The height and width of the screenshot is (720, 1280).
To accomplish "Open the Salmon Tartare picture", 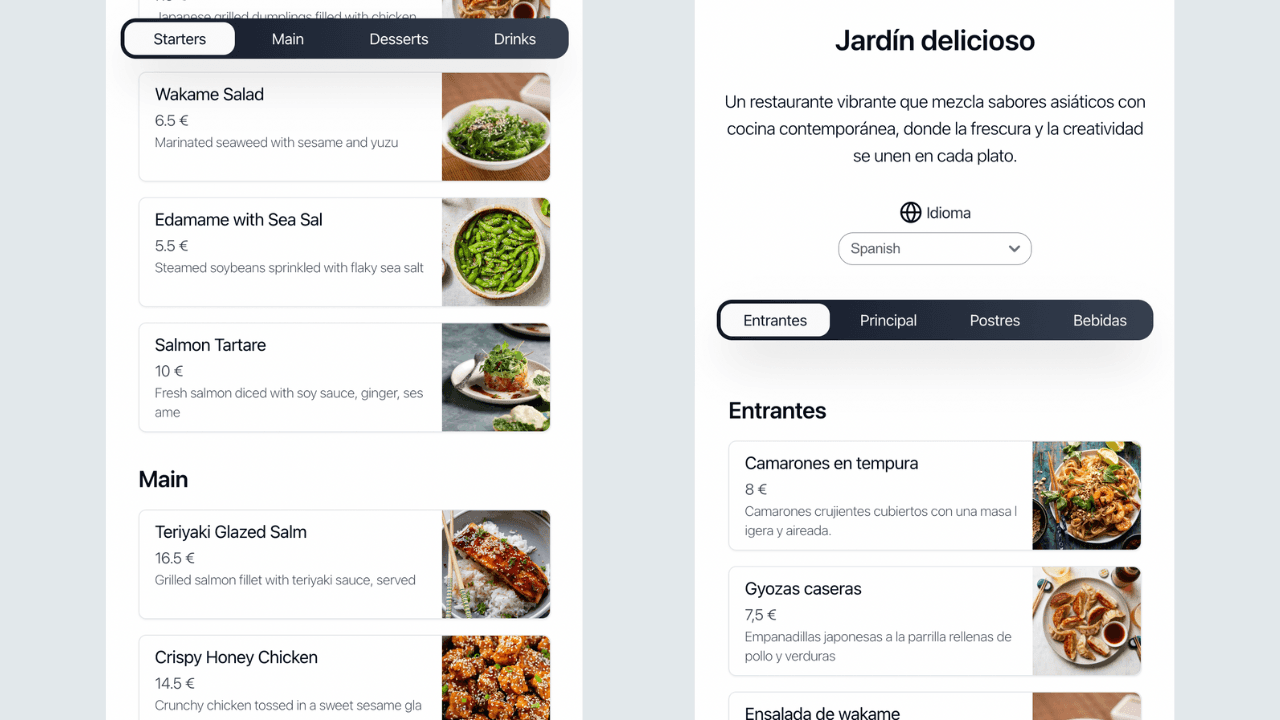I will [x=496, y=377].
